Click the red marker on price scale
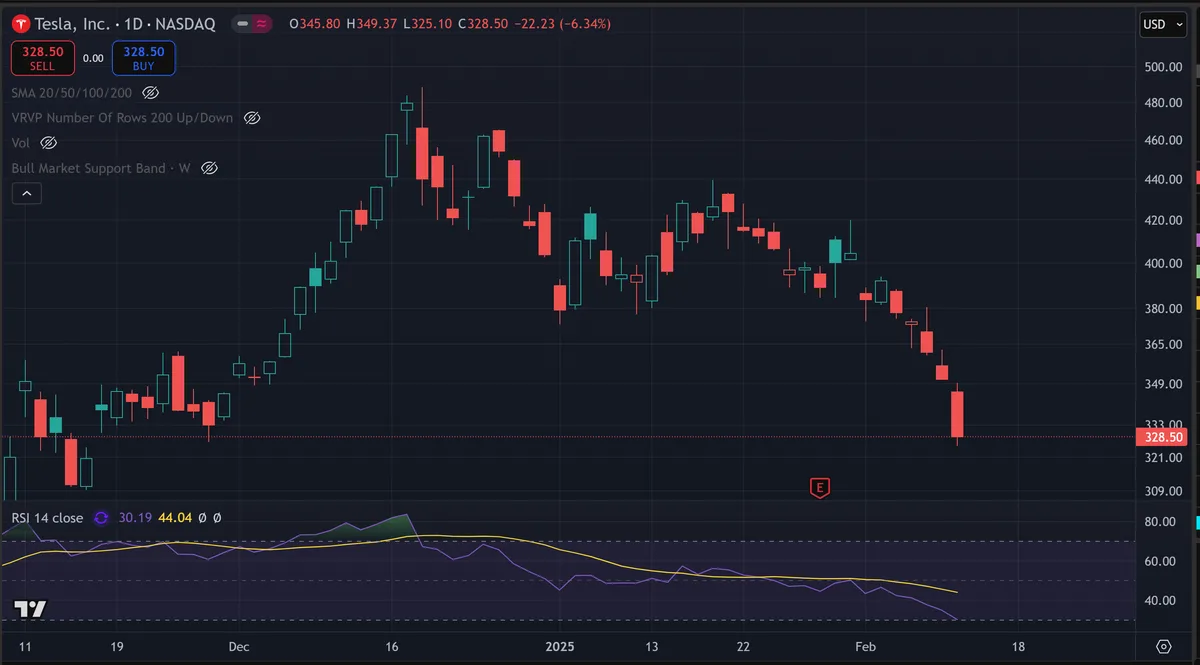Image resolution: width=1200 pixels, height=665 pixels. [1197, 179]
